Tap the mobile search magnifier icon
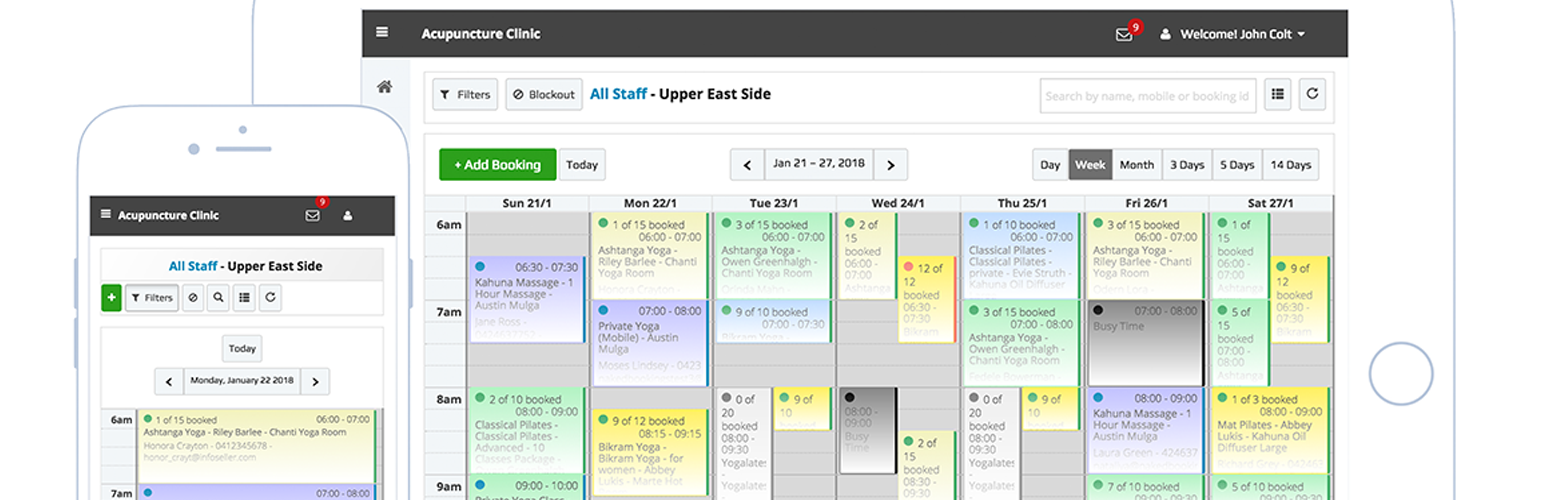 219,297
